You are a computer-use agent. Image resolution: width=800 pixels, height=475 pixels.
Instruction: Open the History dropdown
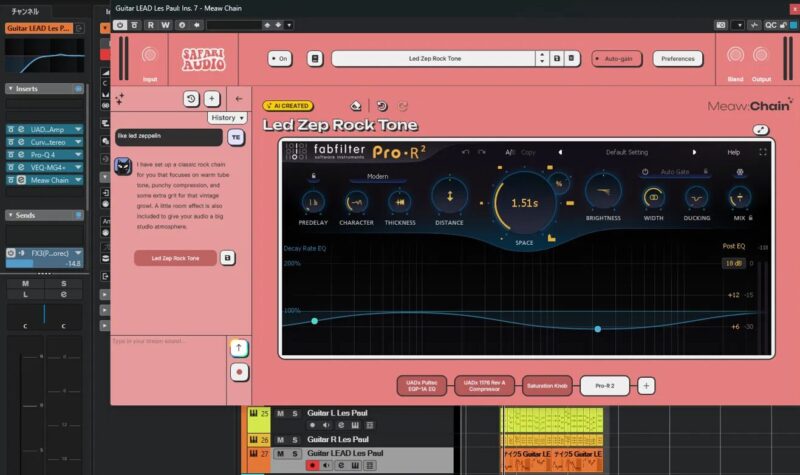click(228, 118)
